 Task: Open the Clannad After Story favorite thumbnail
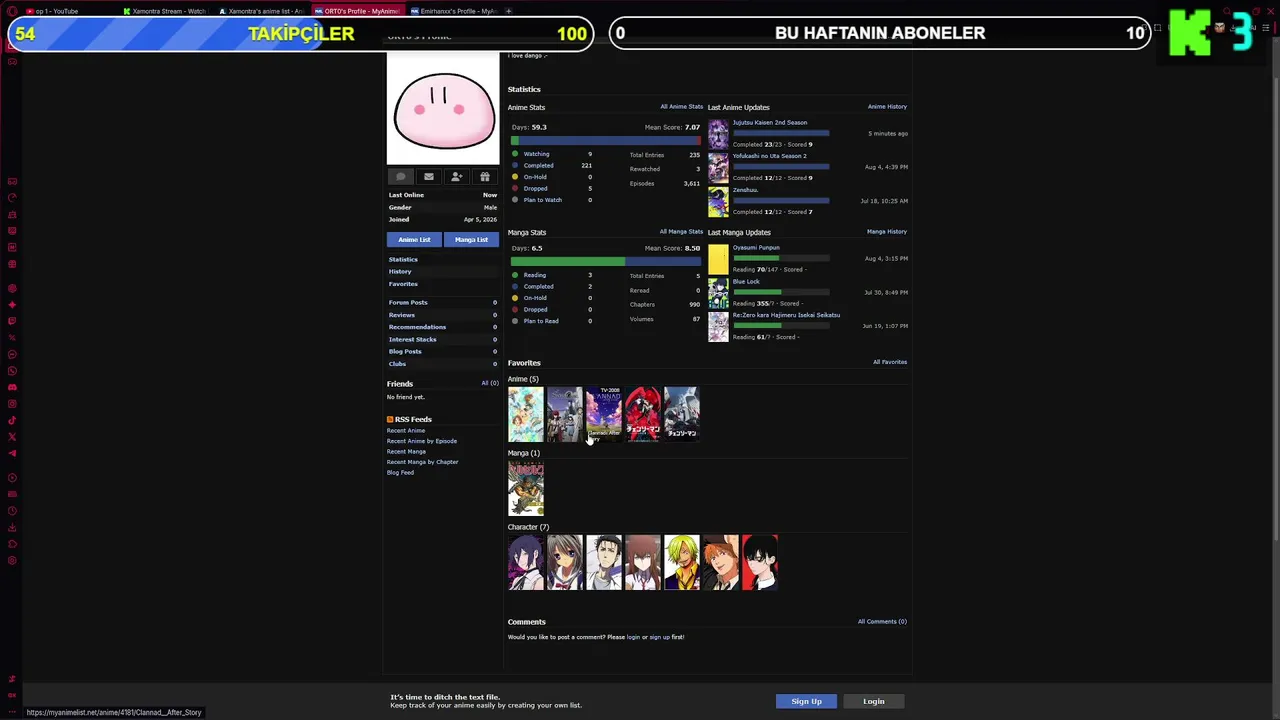603,414
